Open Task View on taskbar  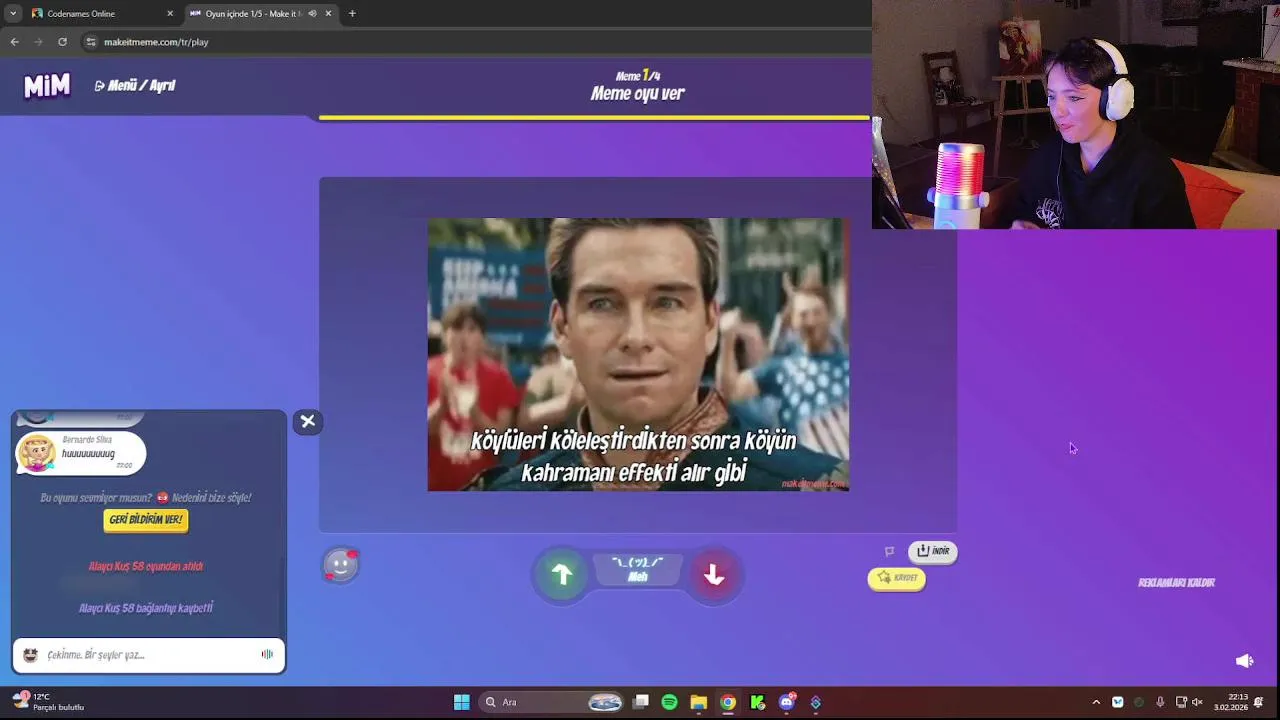641,702
